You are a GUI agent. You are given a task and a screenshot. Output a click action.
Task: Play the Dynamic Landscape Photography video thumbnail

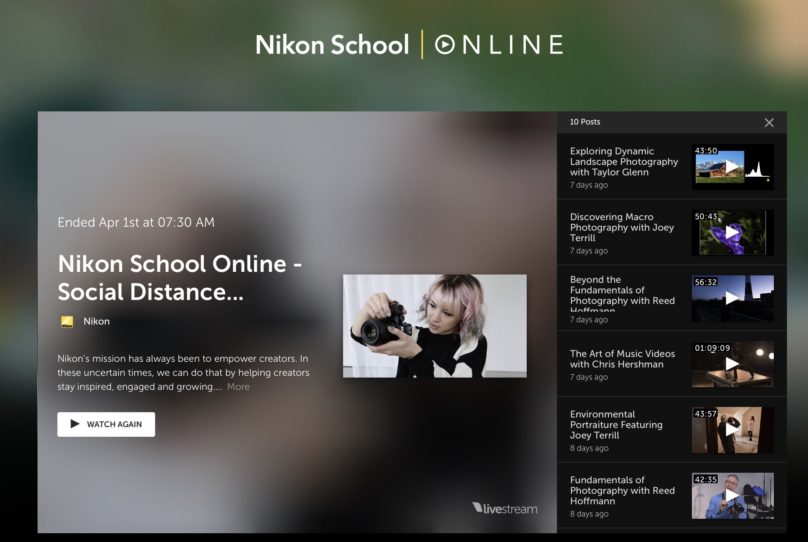732,167
